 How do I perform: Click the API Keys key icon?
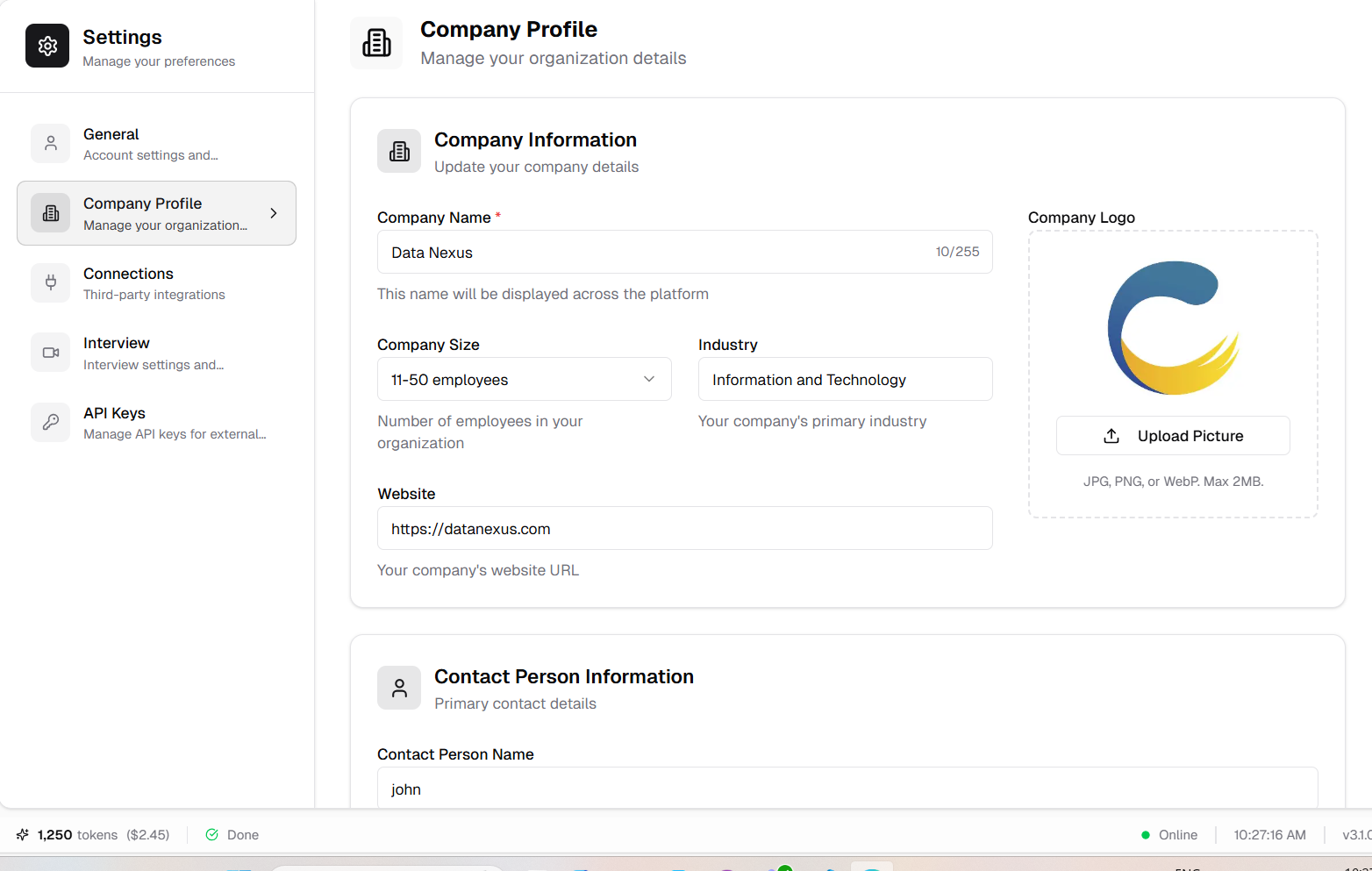point(50,422)
